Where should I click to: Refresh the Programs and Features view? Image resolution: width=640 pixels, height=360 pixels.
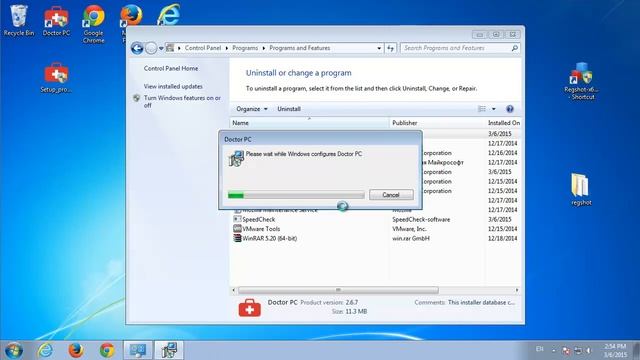[x=391, y=48]
